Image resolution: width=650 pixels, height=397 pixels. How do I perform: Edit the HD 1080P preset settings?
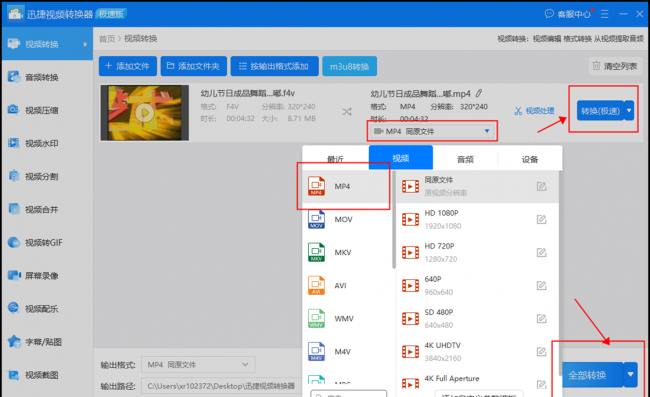point(541,219)
